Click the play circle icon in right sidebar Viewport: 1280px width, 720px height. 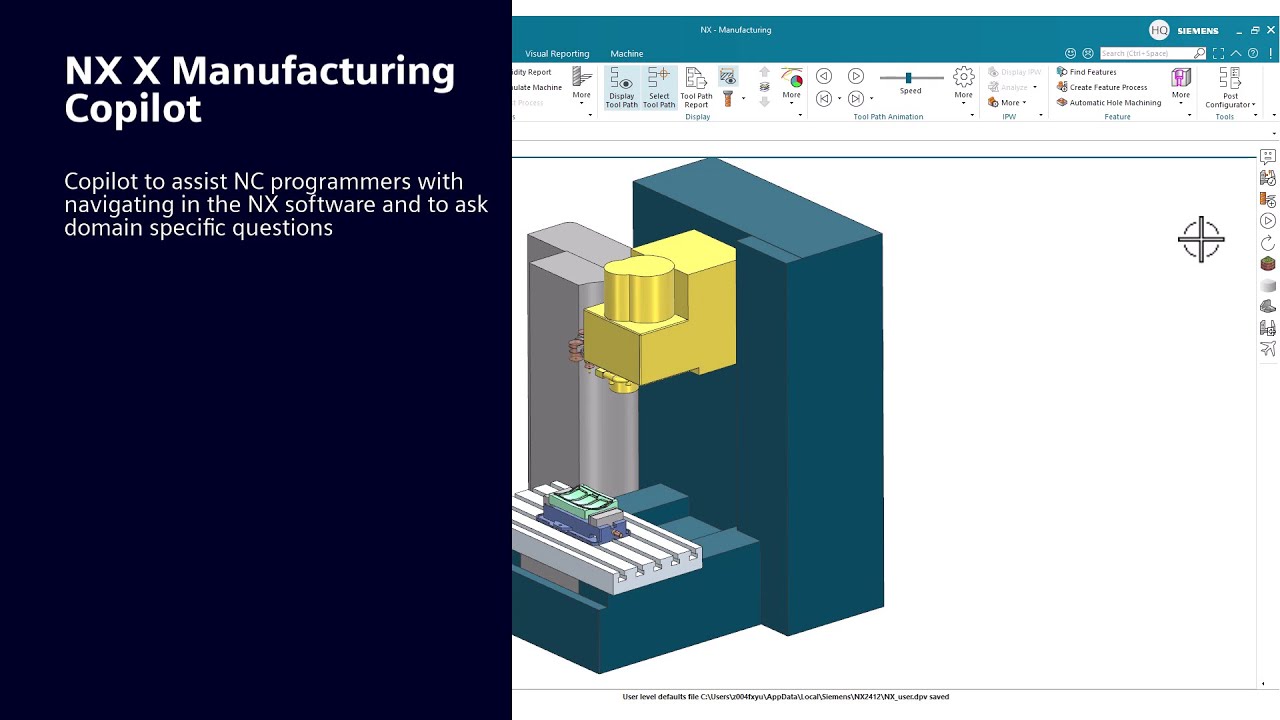pos(1268,221)
